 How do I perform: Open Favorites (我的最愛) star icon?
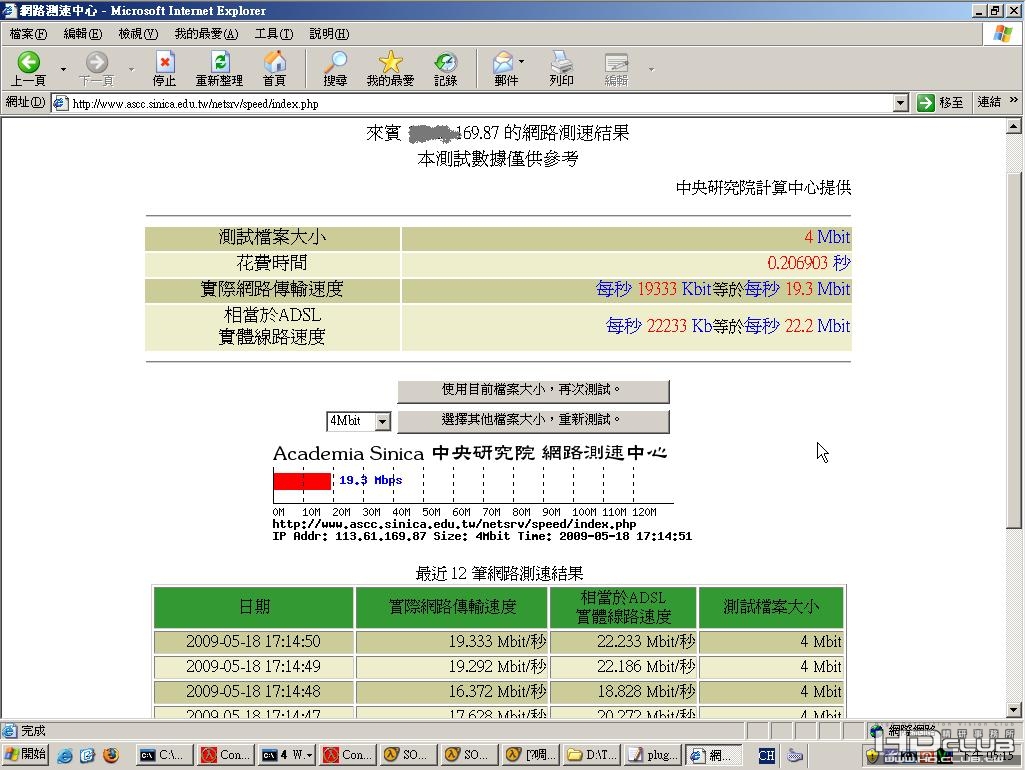[x=390, y=68]
